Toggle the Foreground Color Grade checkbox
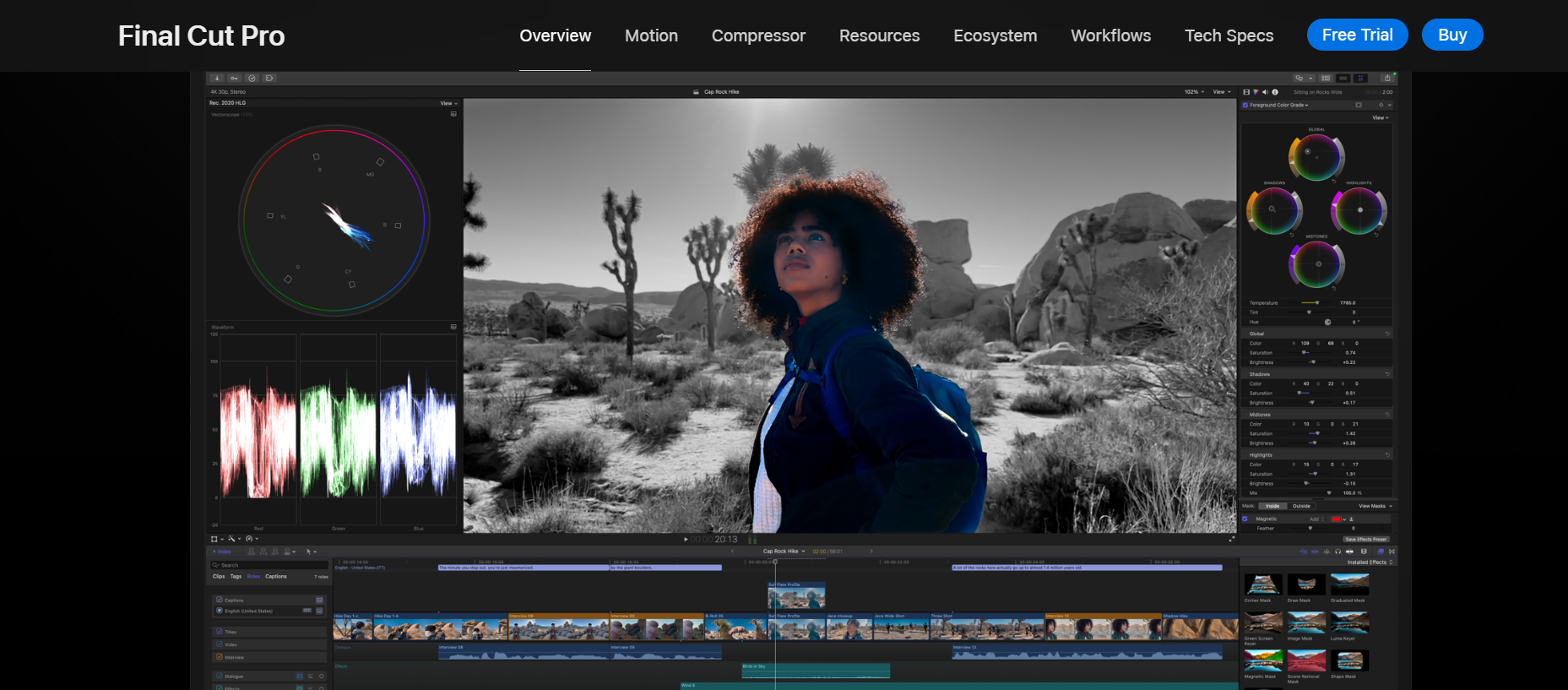The width and height of the screenshot is (1568, 690). [x=1245, y=106]
